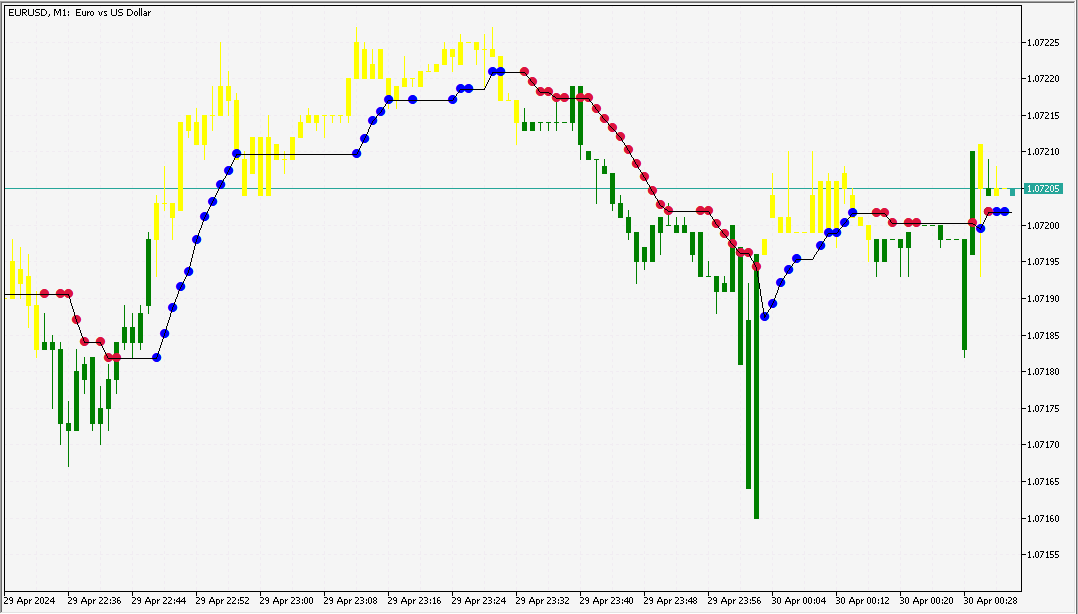This screenshot has width=1078, height=614.
Task: Click the teal 1.07205 current price tag
Action: coord(1042,188)
